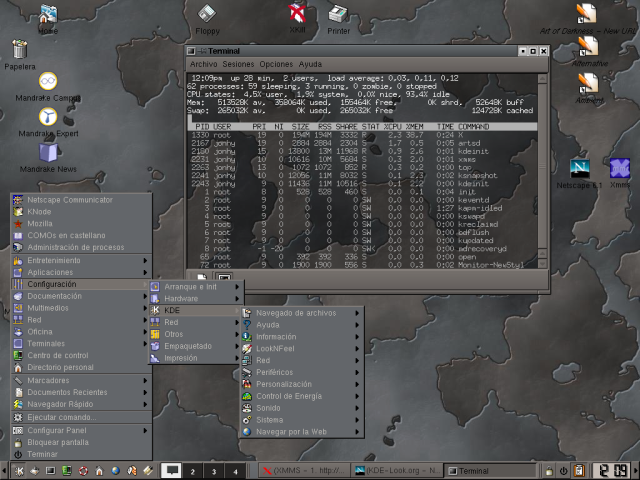Expand the Configurar Panel submenu arrow

tap(145, 430)
